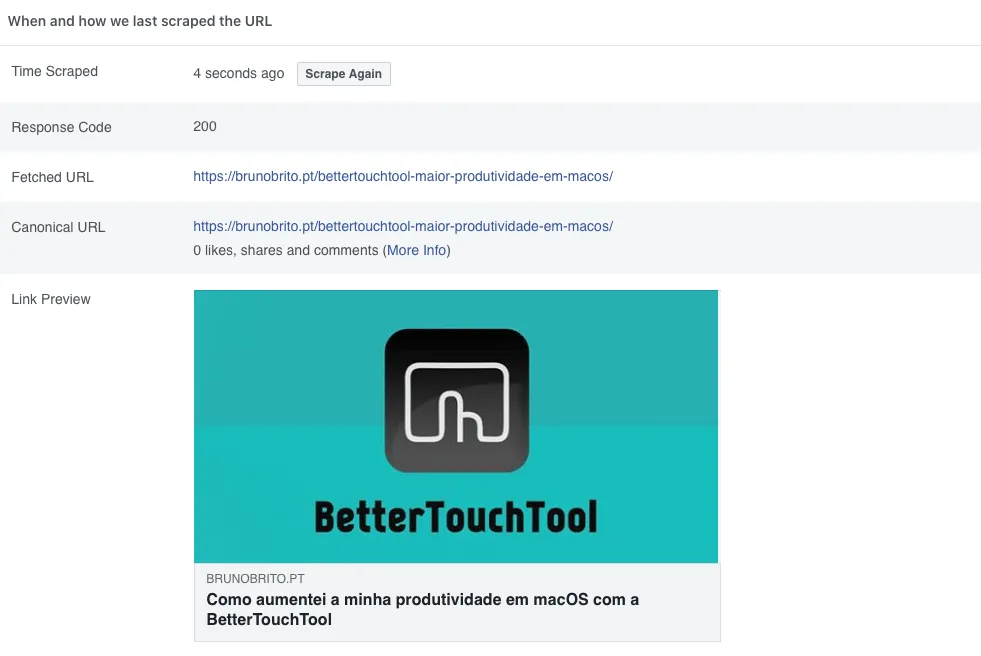Click the BetterTouchTool preview image
Viewport: 981px width, 656px height.
coord(456,426)
